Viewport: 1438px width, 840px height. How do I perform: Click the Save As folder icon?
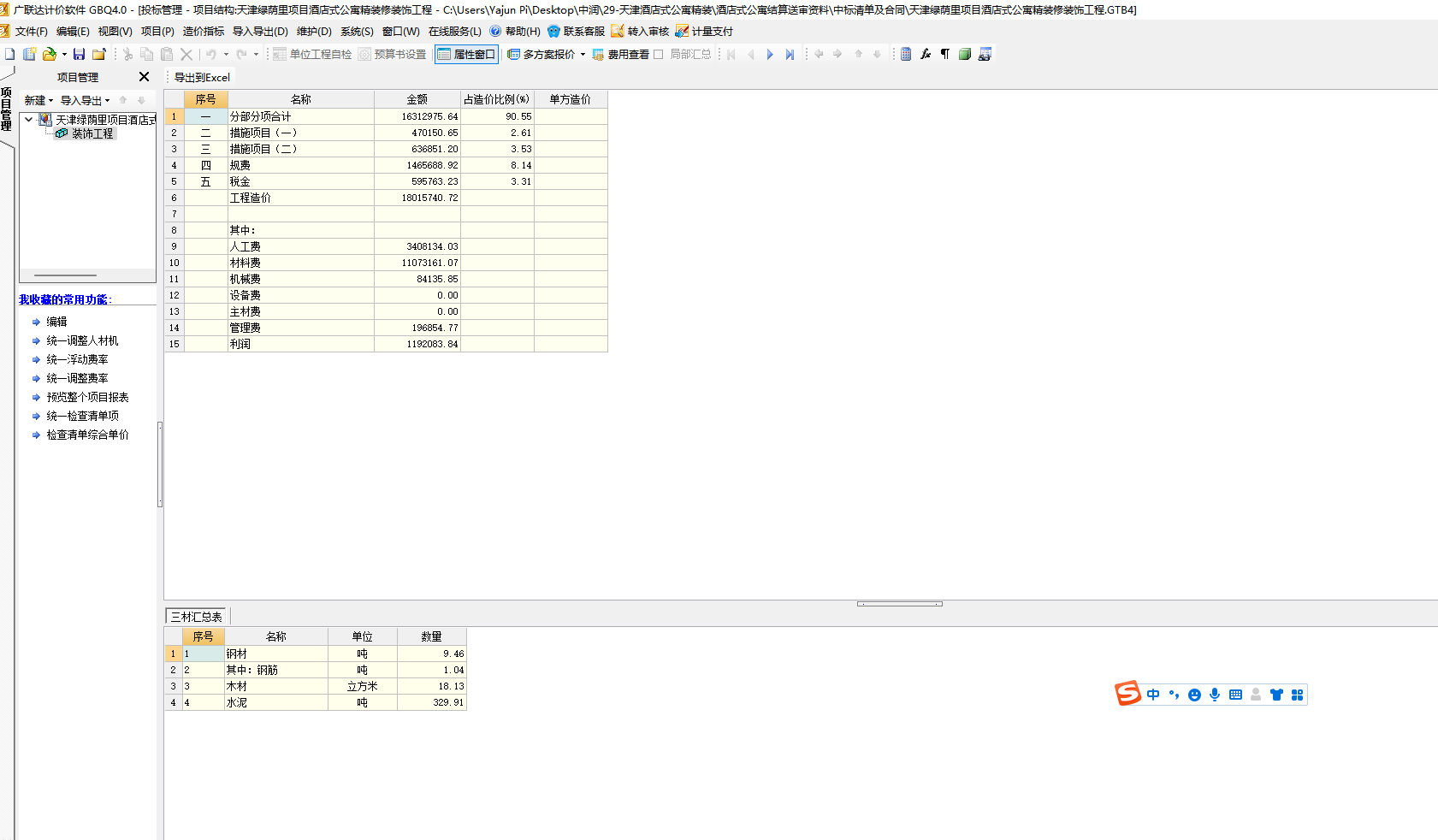pyautogui.click(x=98, y=54)
